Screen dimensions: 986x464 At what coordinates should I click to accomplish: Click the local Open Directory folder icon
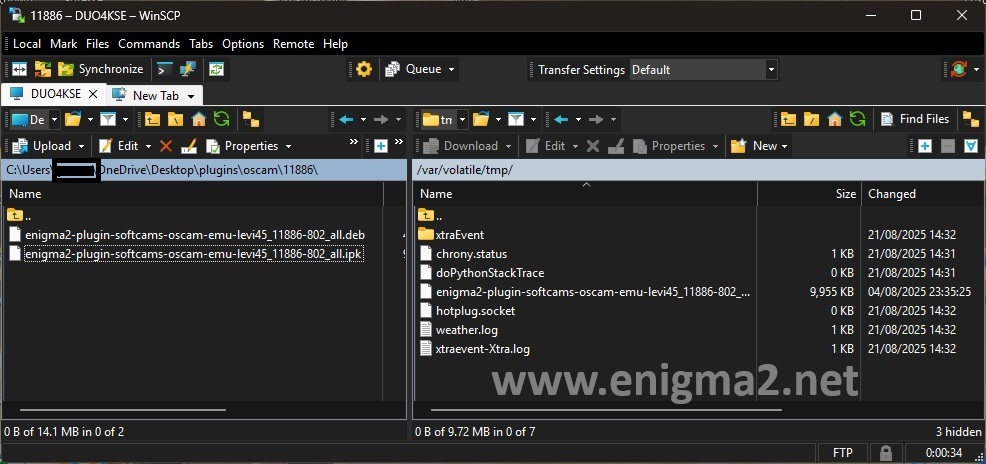click(73, 119)
